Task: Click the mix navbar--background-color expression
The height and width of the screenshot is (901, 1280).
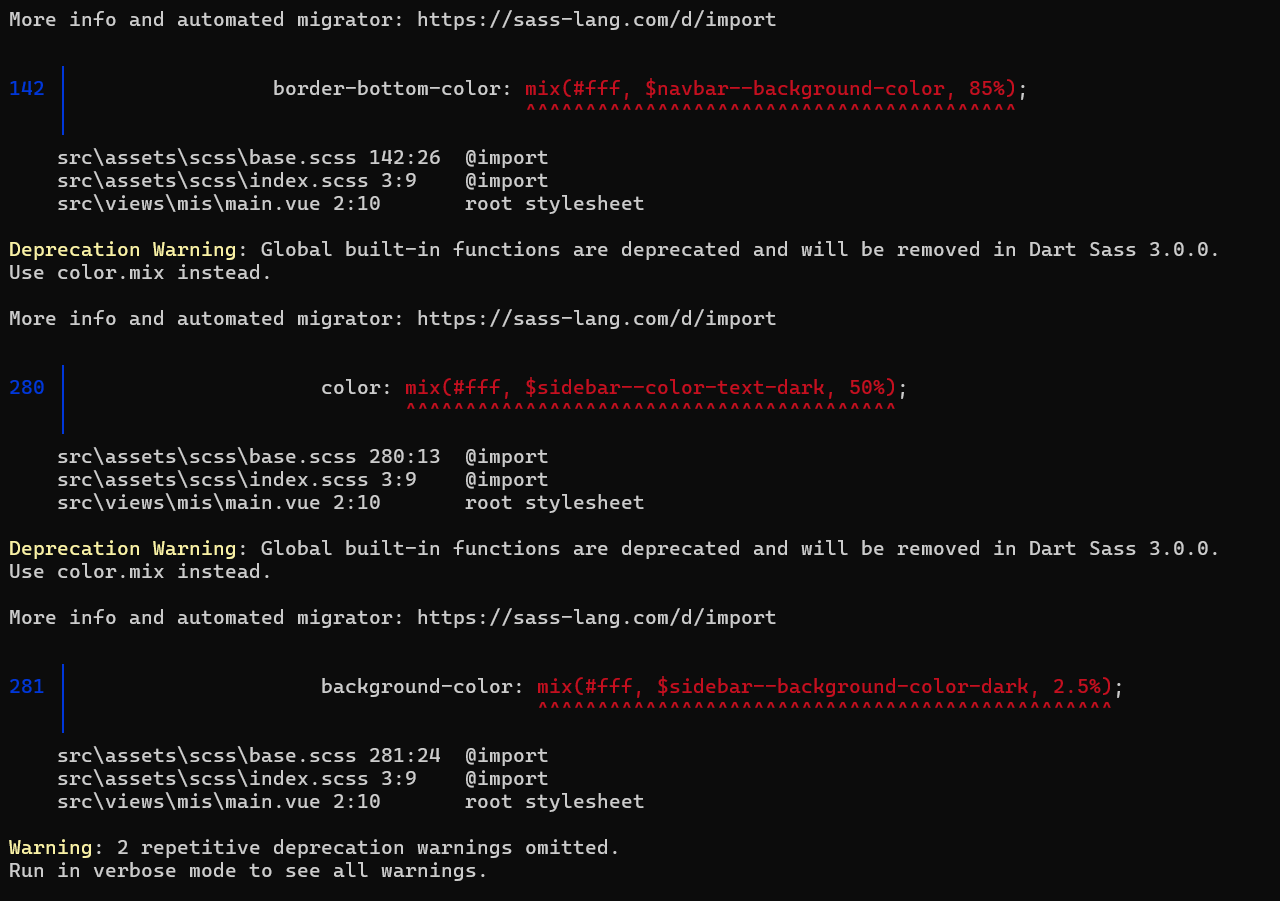Action: point(771,88)
